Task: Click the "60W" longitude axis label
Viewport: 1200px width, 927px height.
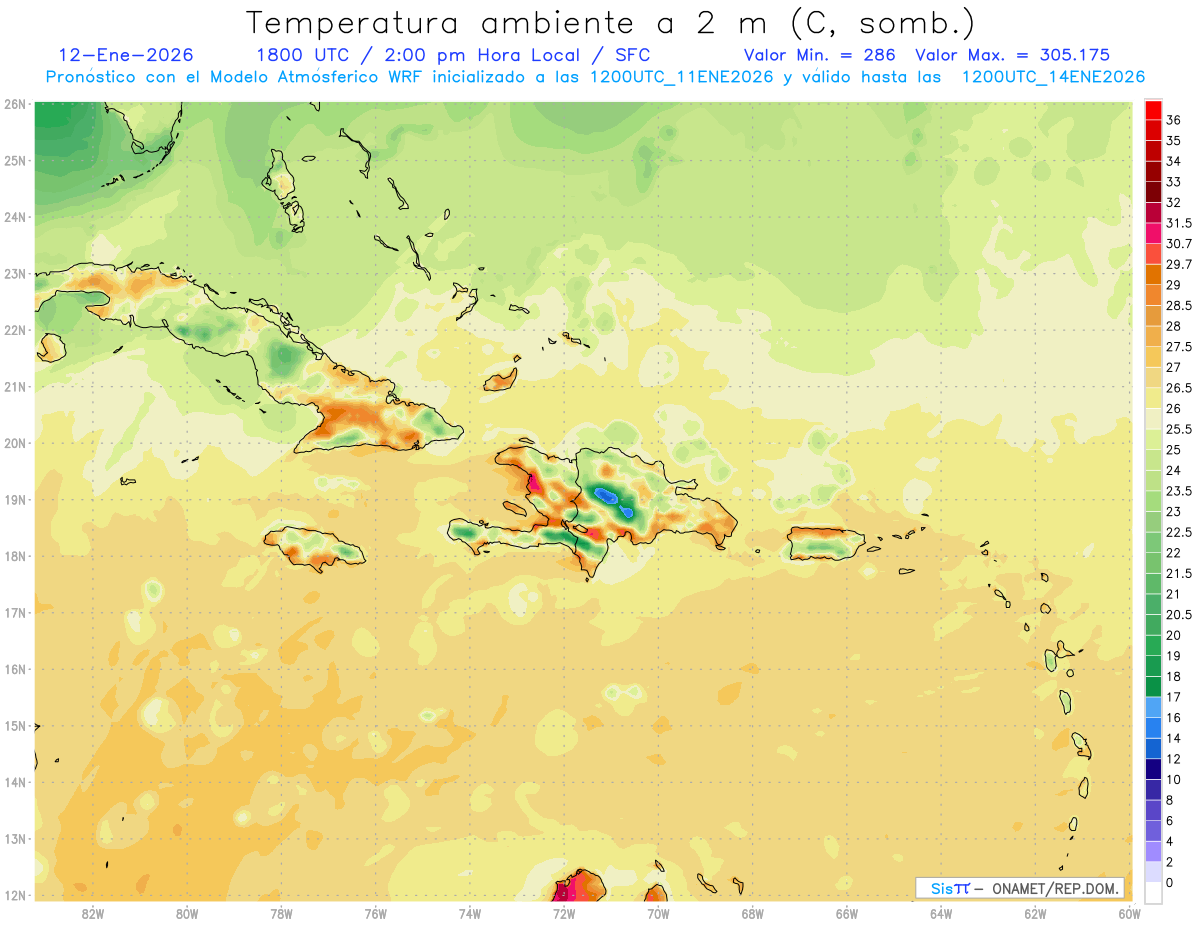Action: point(1128,913)
